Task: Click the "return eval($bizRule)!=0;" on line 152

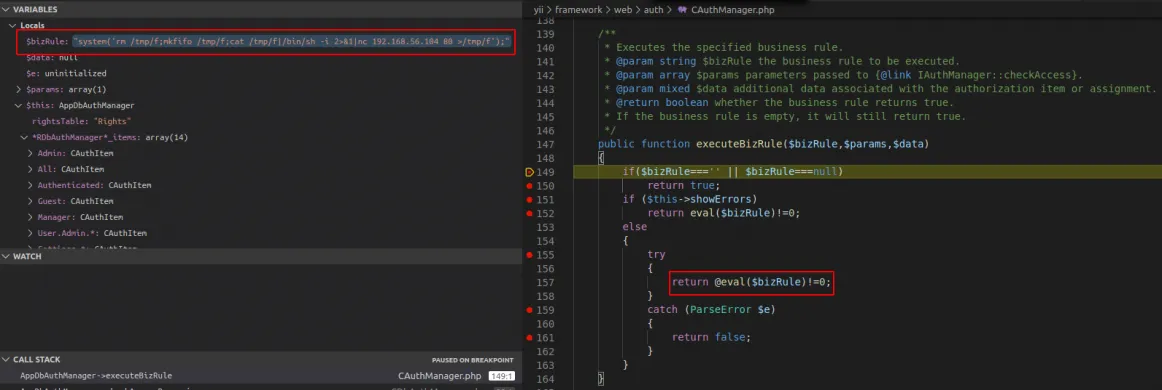Action: click(724, 214)
